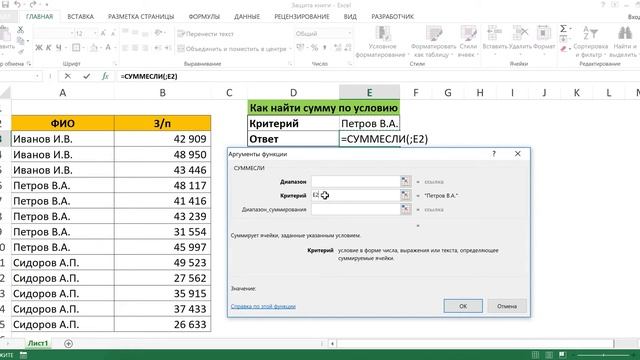Click the fx Insert Function icon

(105, 76)
